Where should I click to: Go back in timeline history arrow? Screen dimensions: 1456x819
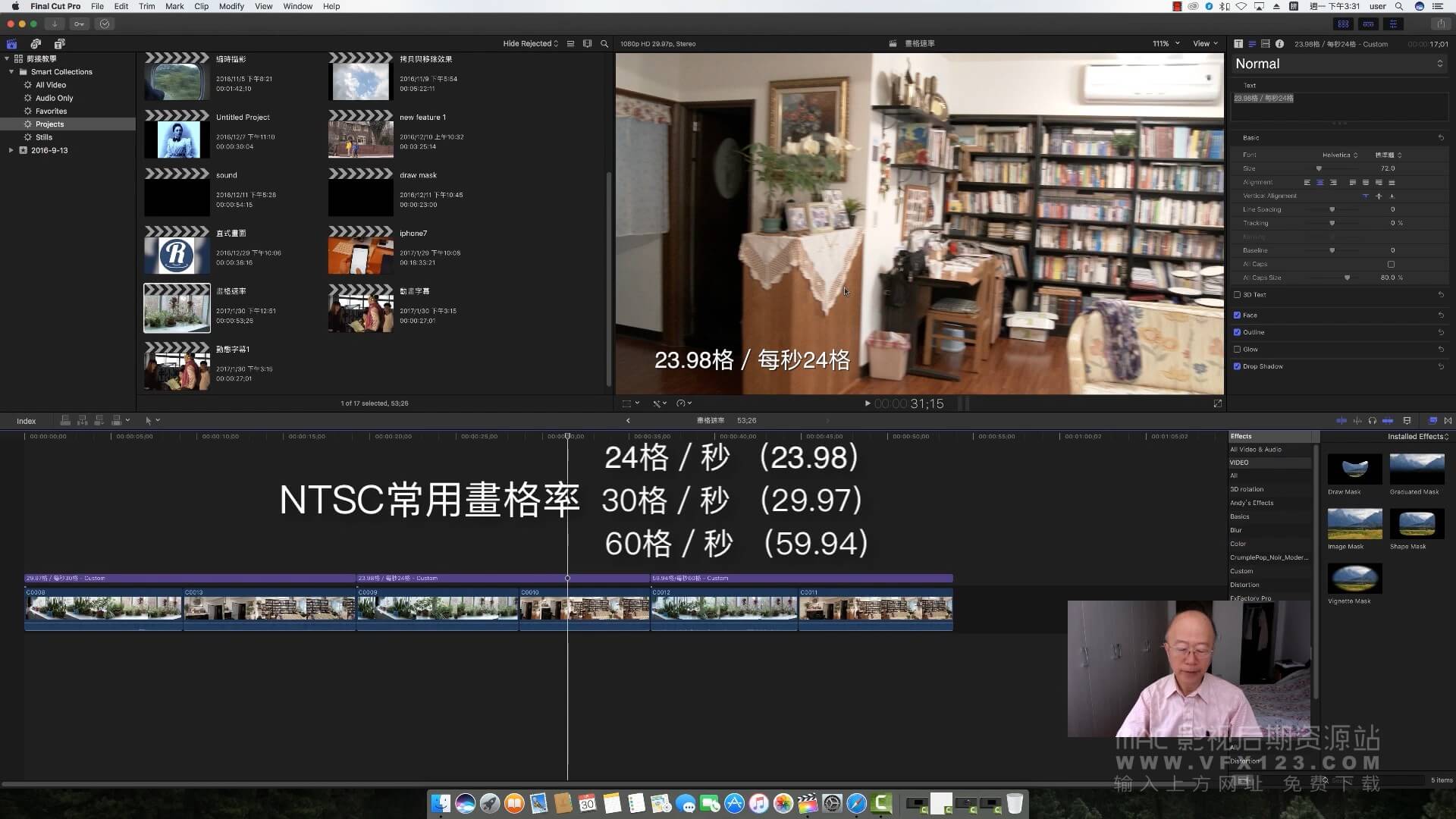628,421
